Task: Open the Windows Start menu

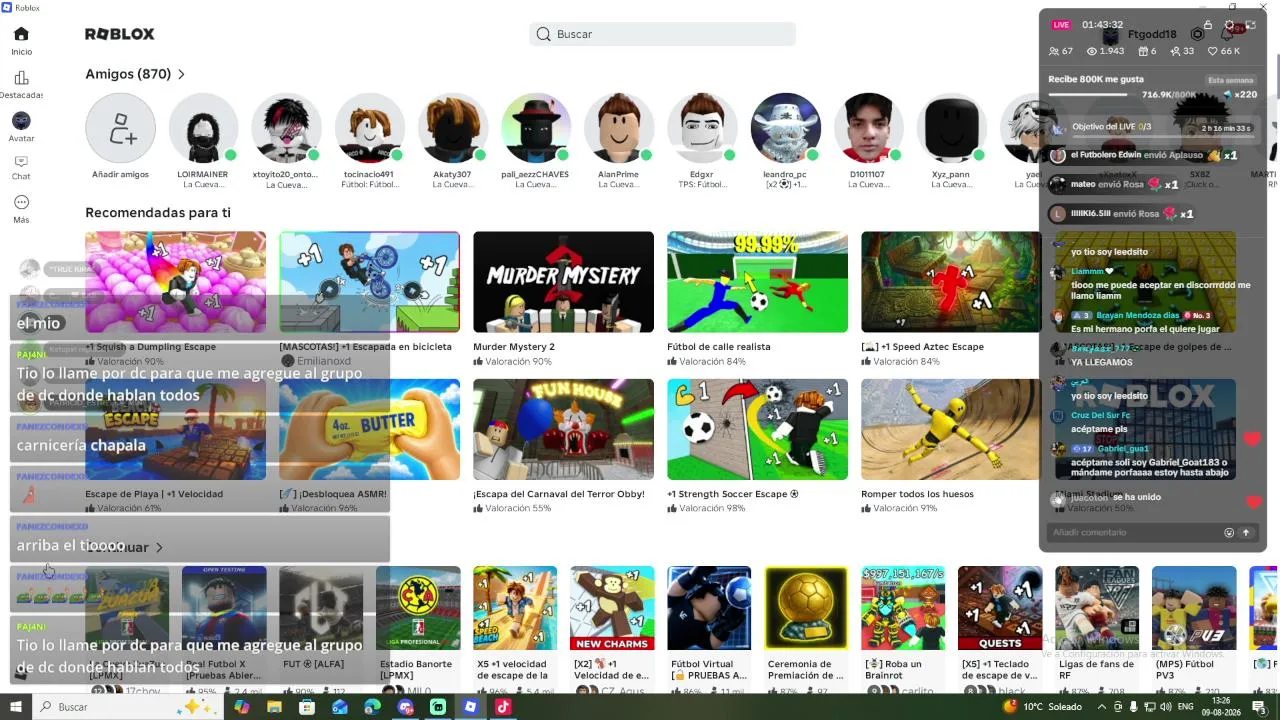Action: pyautogui.click(x=18, y=707)
